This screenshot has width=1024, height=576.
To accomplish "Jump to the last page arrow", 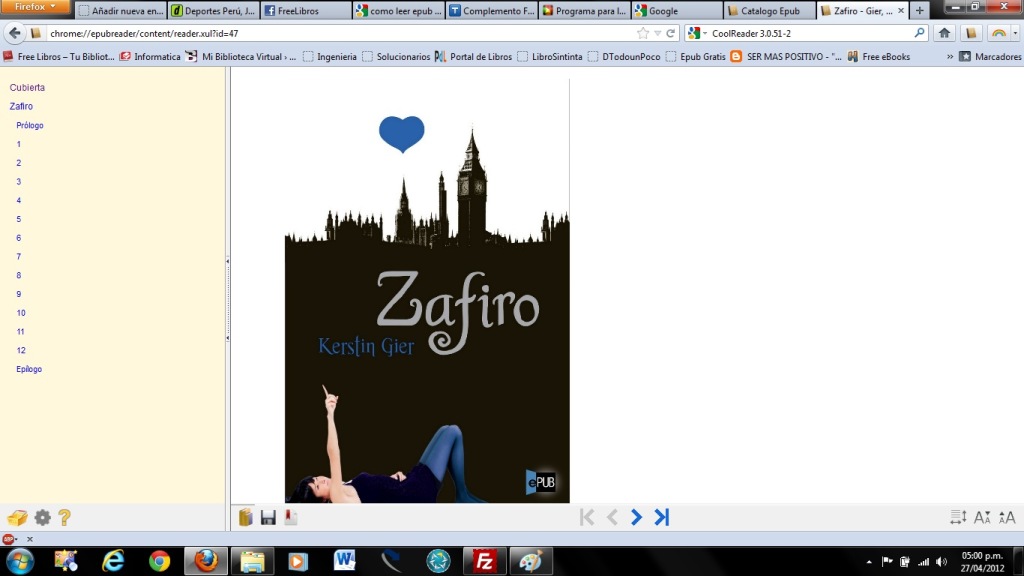I will (x=661, y=517).
